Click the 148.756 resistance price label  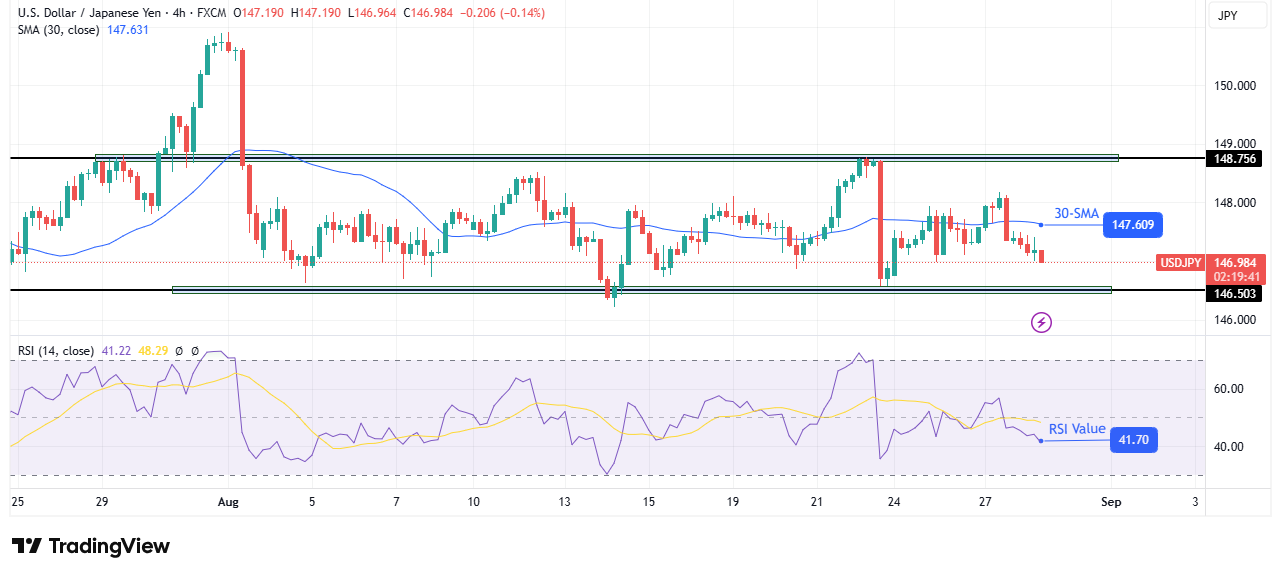coord(1235,158)
